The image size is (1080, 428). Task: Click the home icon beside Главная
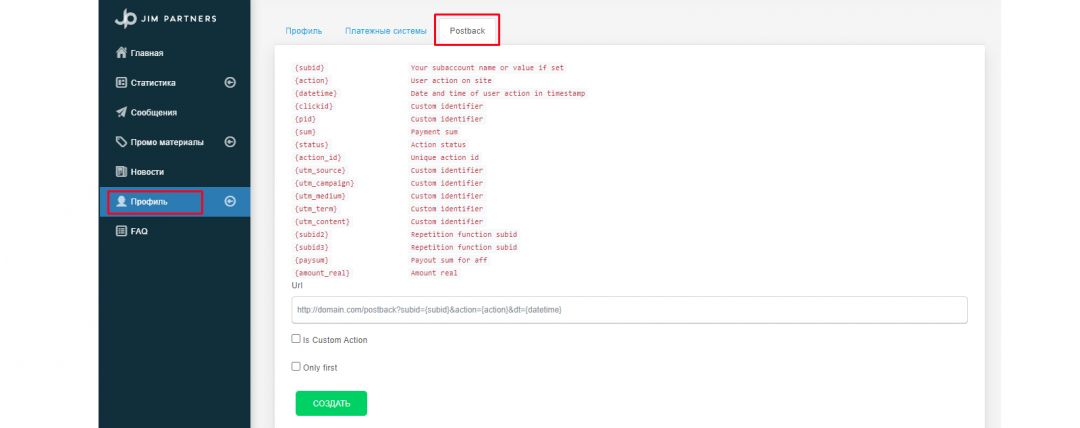click(x=121, y=53)
